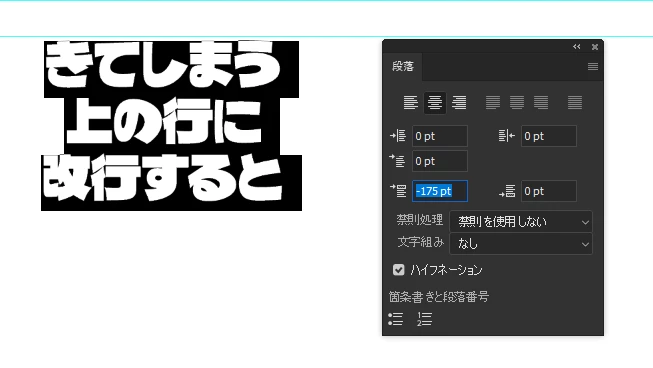Select left align text icon
653x368 pixels.
coord(411,102)
